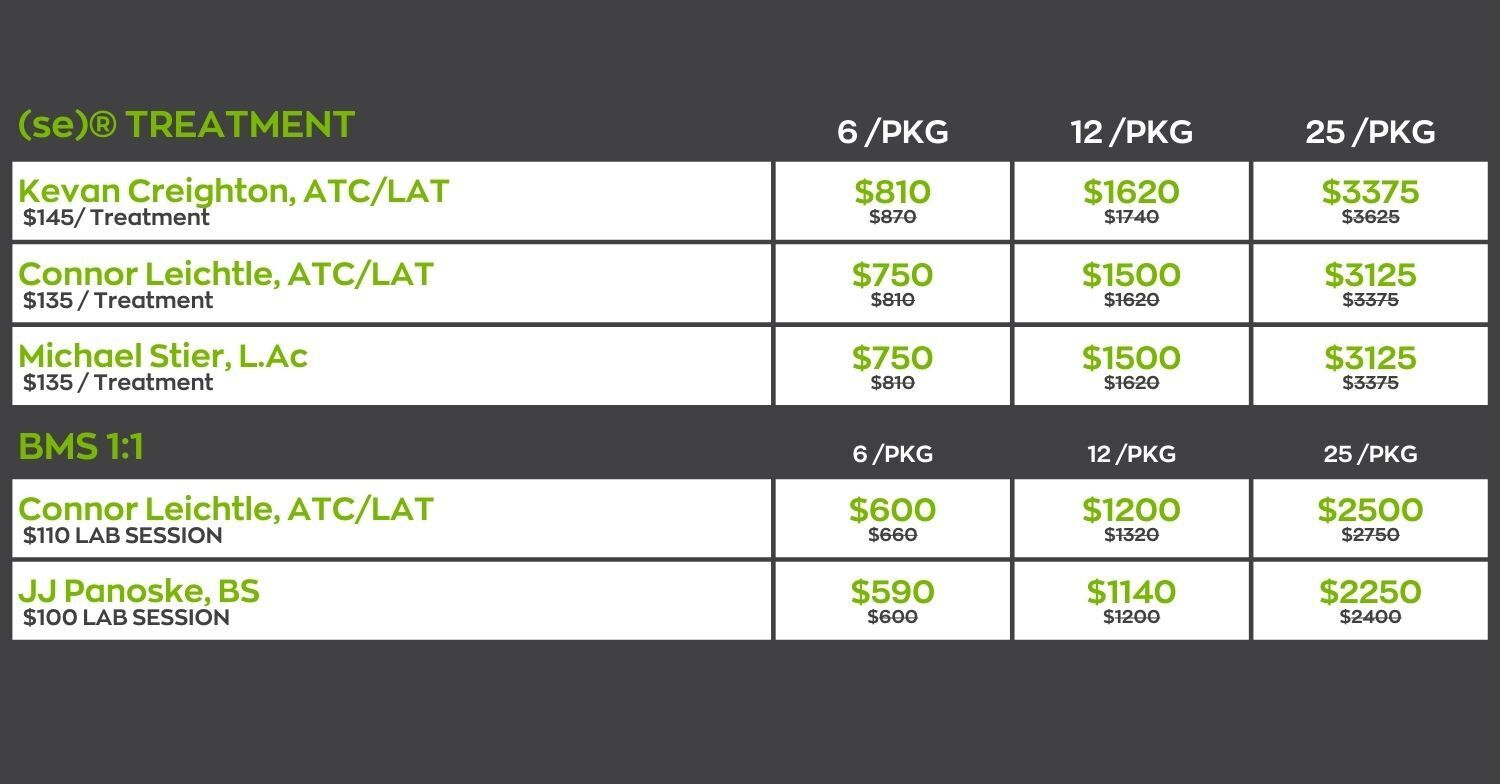The image size is (1500, 784).
Task: Pick Michael Stier's $3125 25-package price
Action: [1370, 358]
